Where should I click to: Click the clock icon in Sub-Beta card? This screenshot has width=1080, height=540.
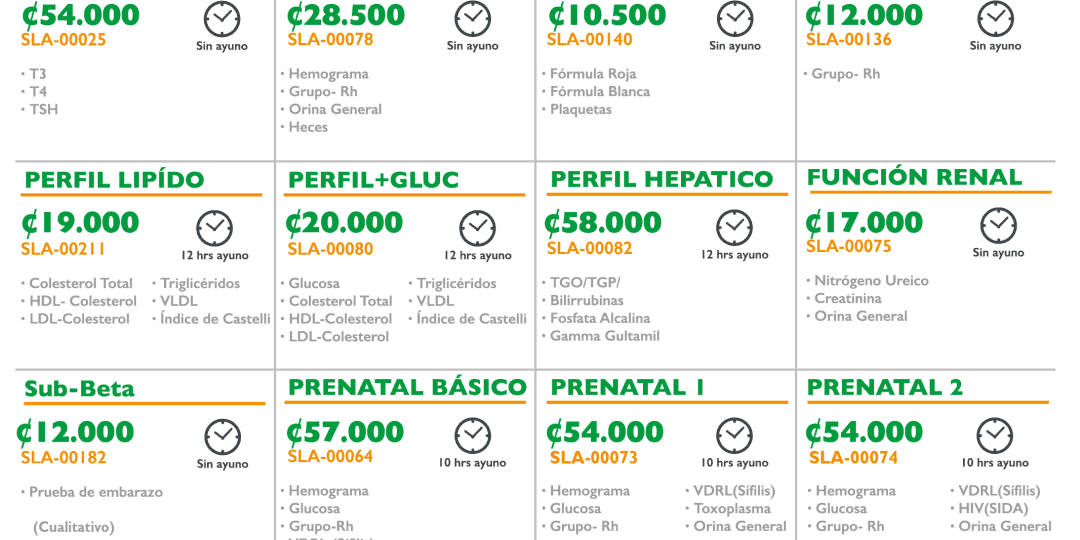[222, 437]
